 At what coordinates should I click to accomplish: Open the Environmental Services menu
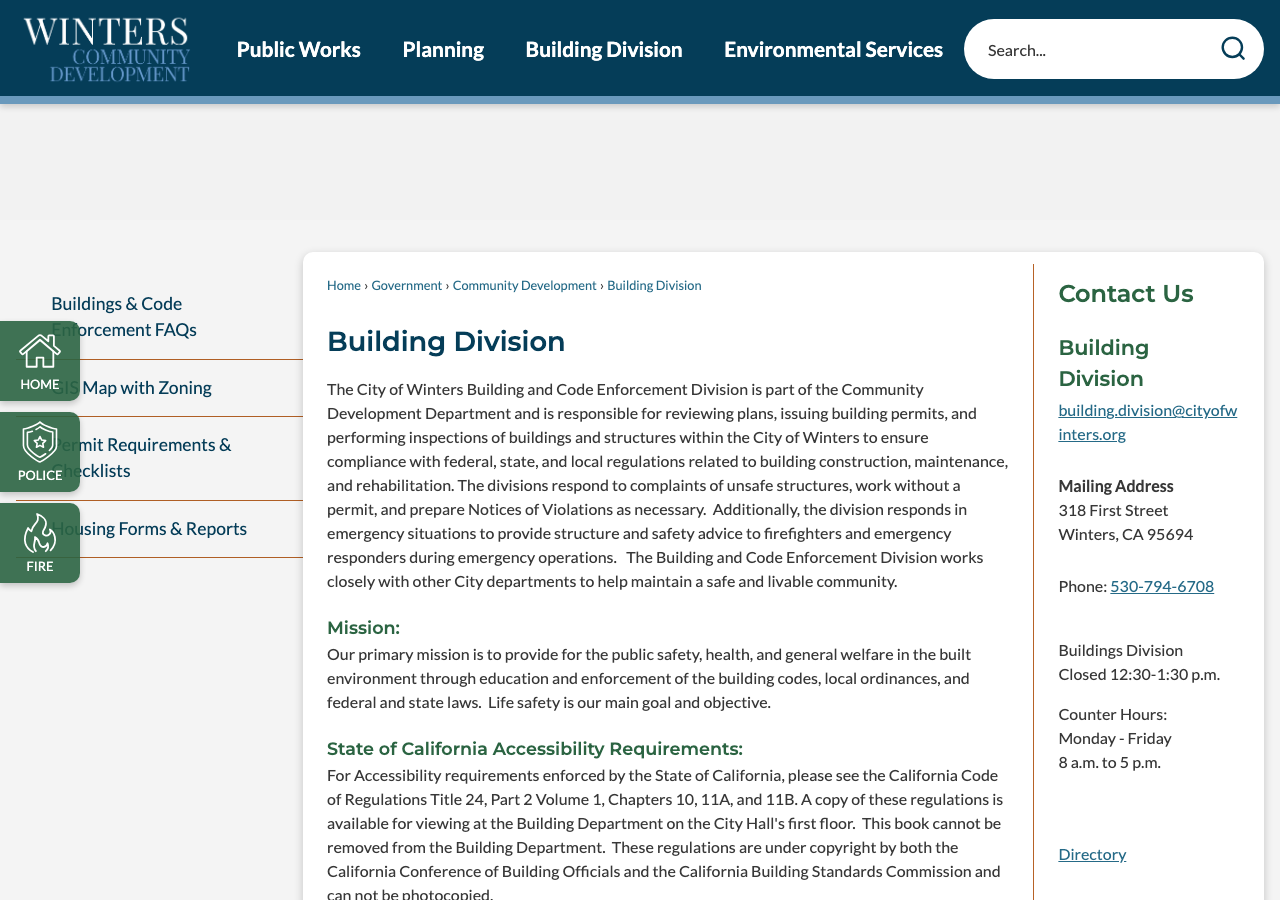coord(833,49)
